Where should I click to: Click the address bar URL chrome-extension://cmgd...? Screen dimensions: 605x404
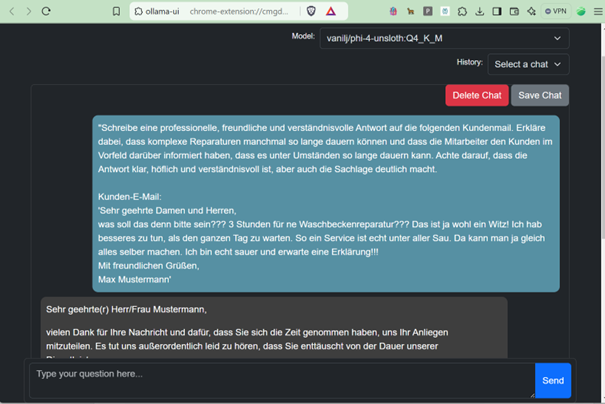[x=239, y=11]
